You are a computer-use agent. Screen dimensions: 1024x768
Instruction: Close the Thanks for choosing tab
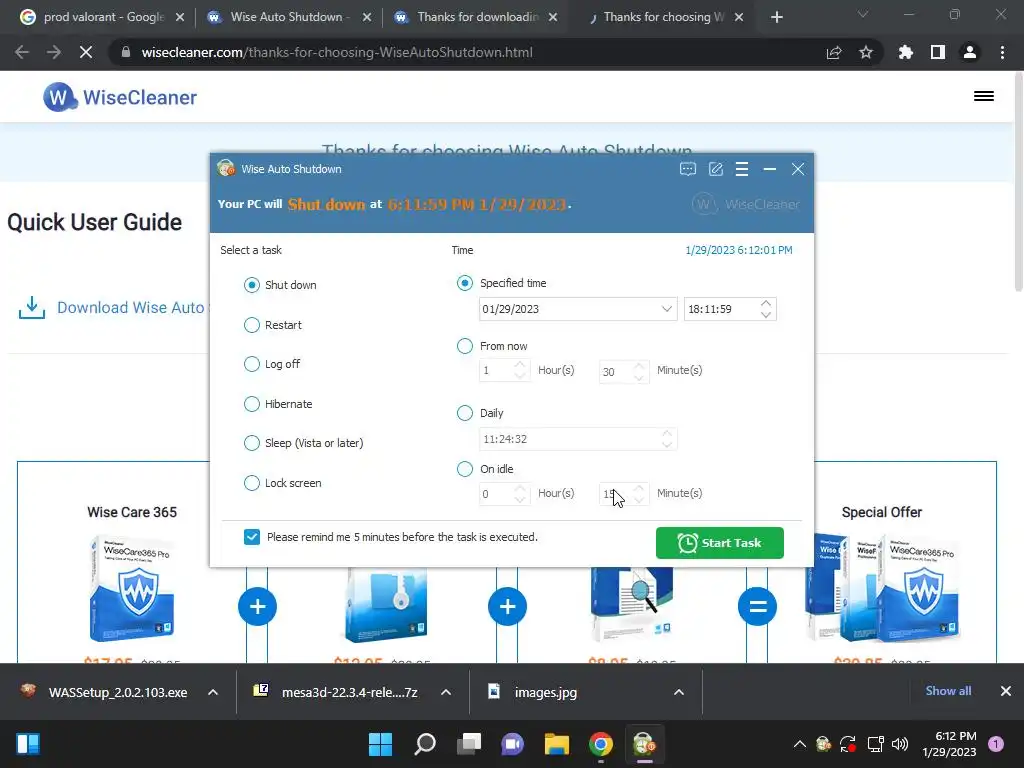point(739,17)
